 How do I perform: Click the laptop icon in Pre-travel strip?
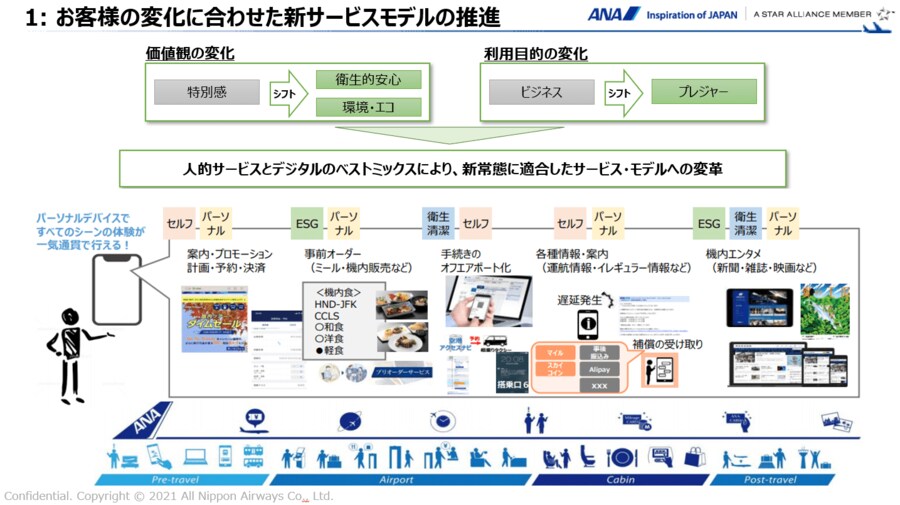pyautogui.click(x=195, y=457)
